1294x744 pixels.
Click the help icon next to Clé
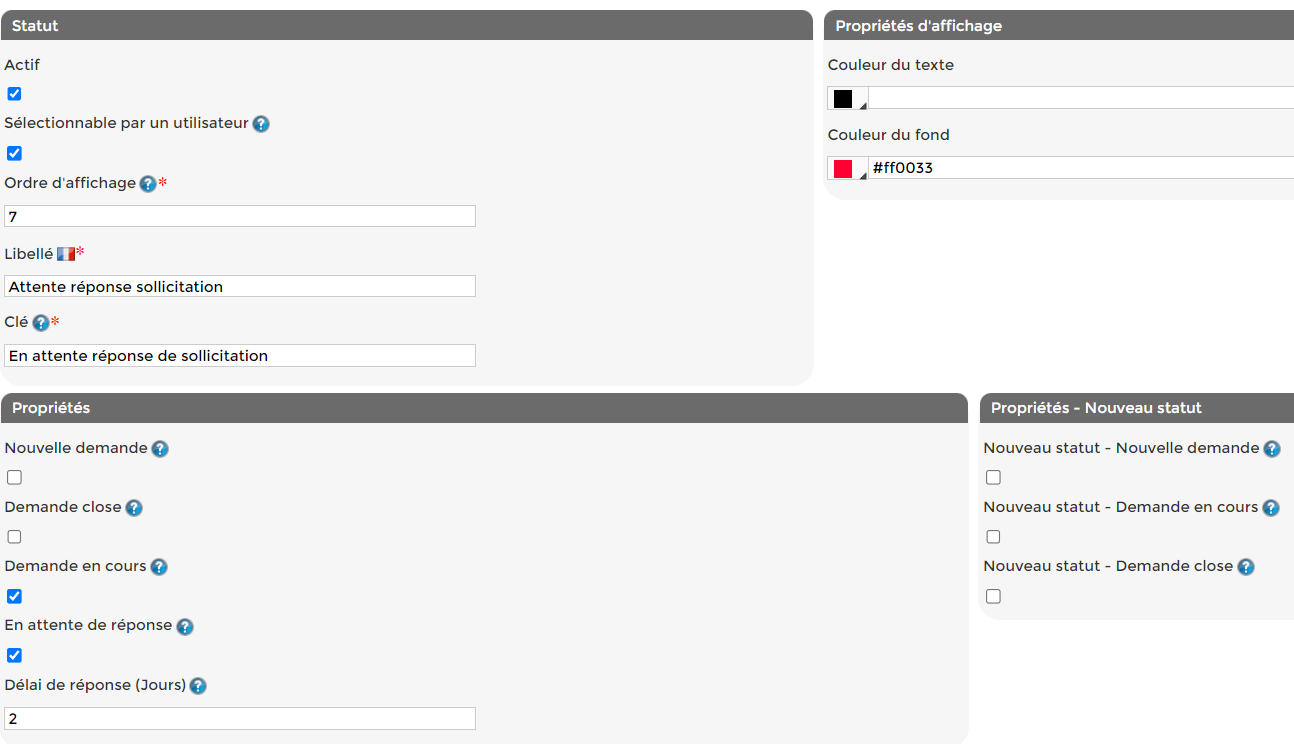point(41,323)
